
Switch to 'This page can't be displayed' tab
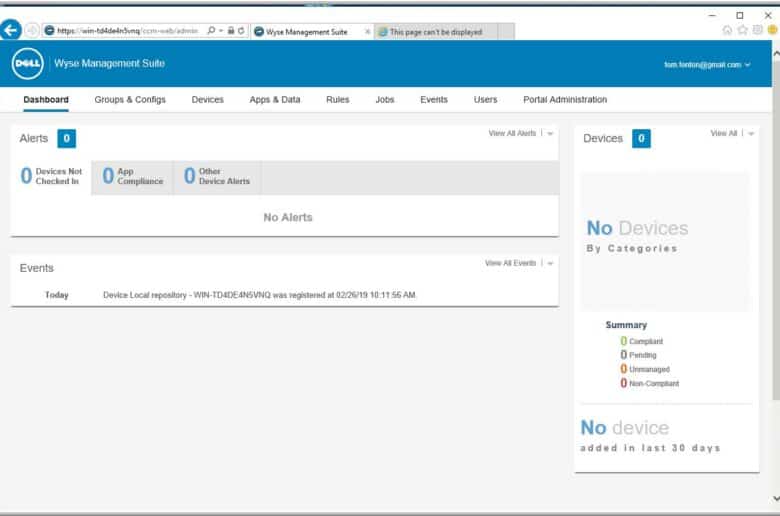click(436, 32)
